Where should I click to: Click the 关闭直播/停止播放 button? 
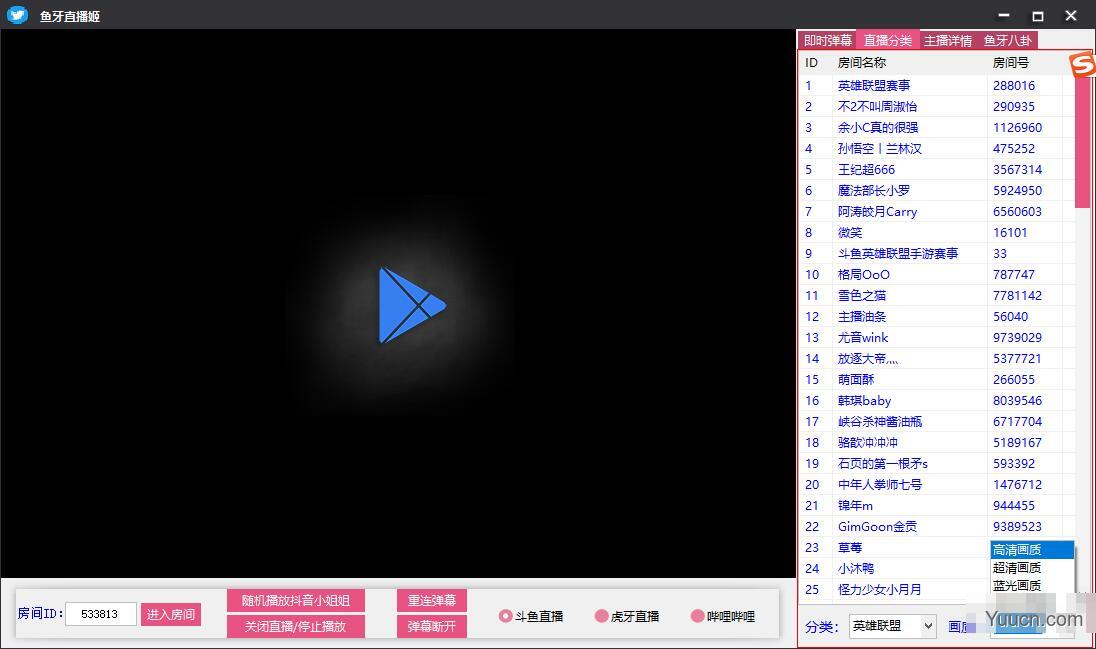pyautogui.click(x=295, y=626)
